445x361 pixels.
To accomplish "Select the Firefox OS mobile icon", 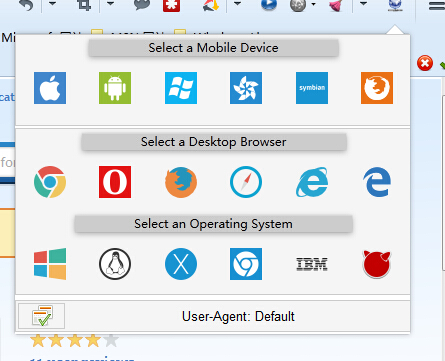I will 377,88.
